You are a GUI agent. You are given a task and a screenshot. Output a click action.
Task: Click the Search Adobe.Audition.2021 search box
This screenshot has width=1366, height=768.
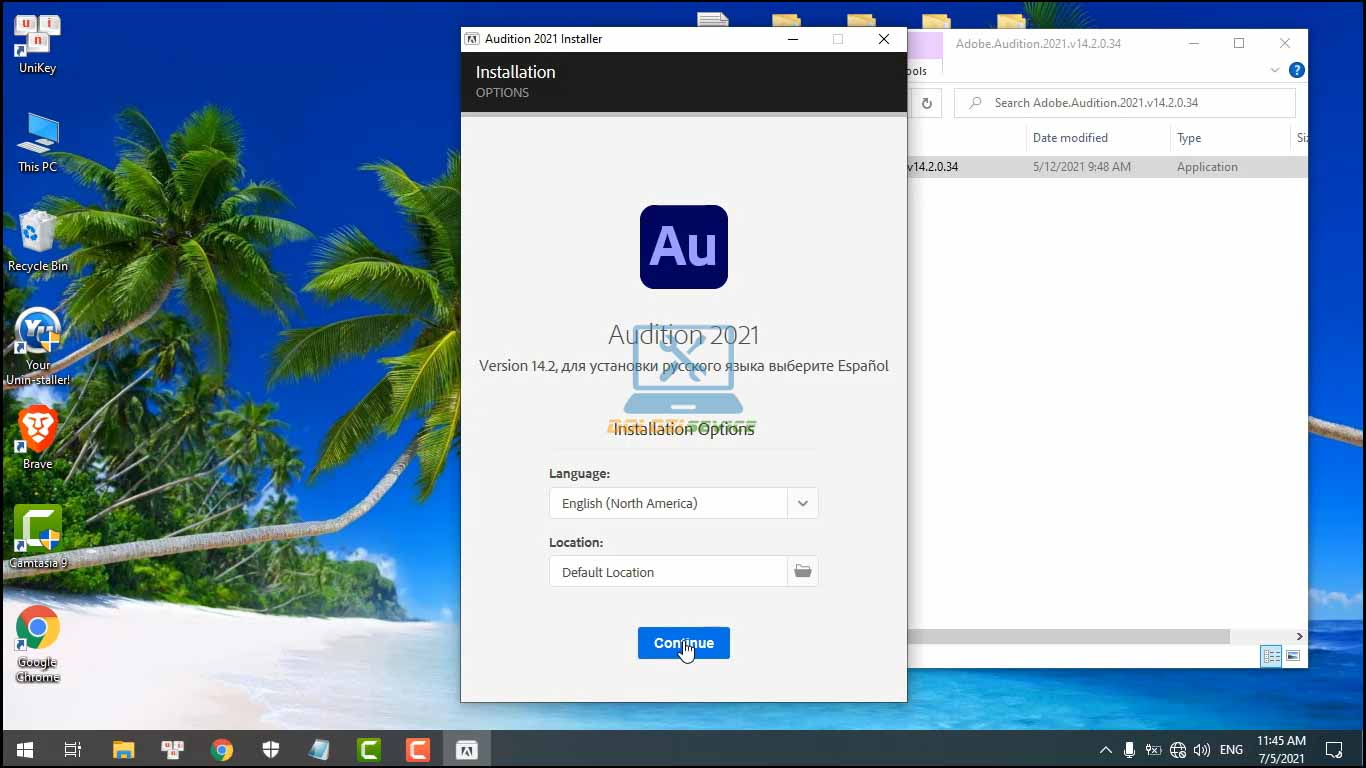pos(1124,103)
